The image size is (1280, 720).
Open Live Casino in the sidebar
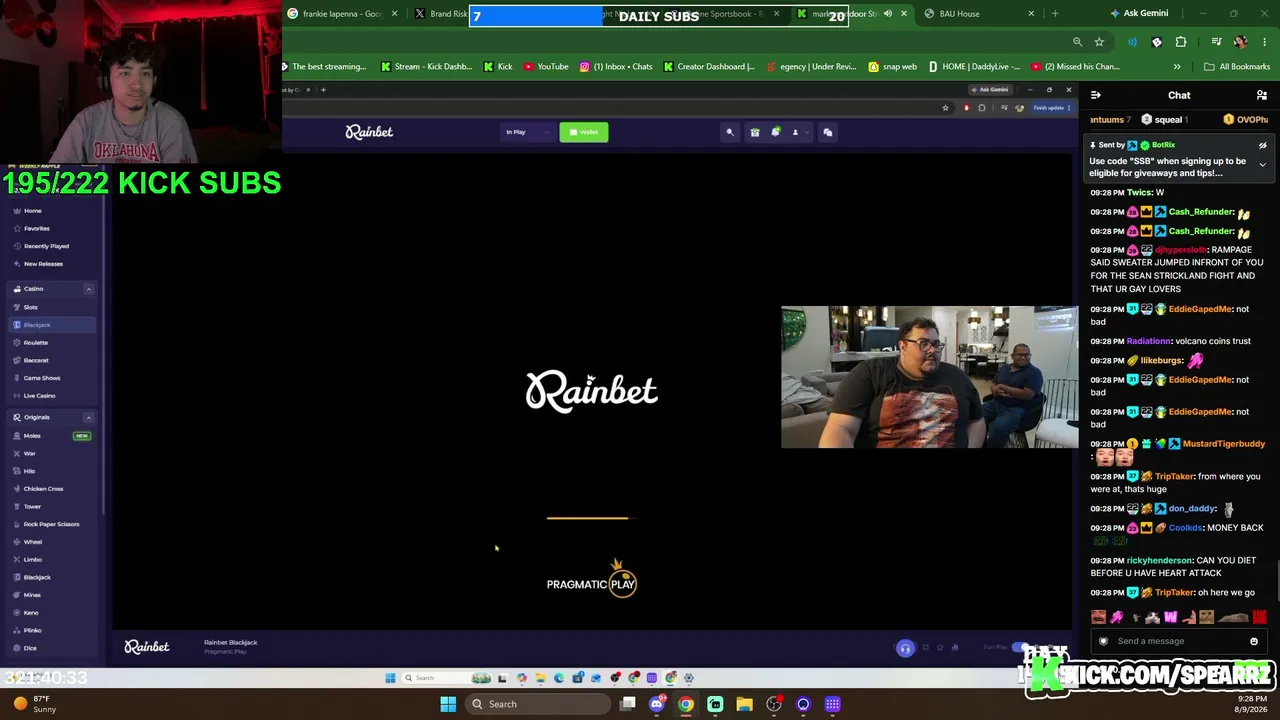pyautogui.click(x=39, y=396)
